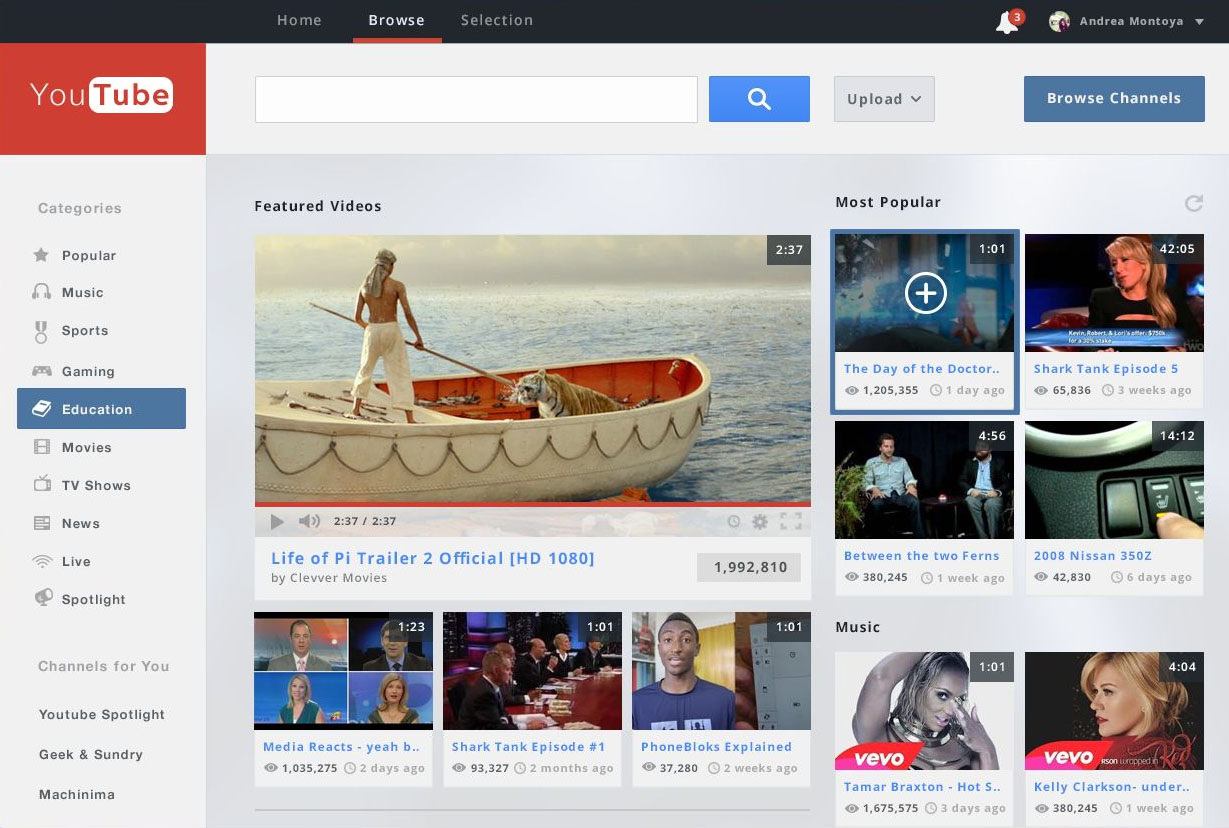Image resolution: width=1229 pixels, height=828 pixels.
Task: Mute the featured video volume
Action: [309, 521]
